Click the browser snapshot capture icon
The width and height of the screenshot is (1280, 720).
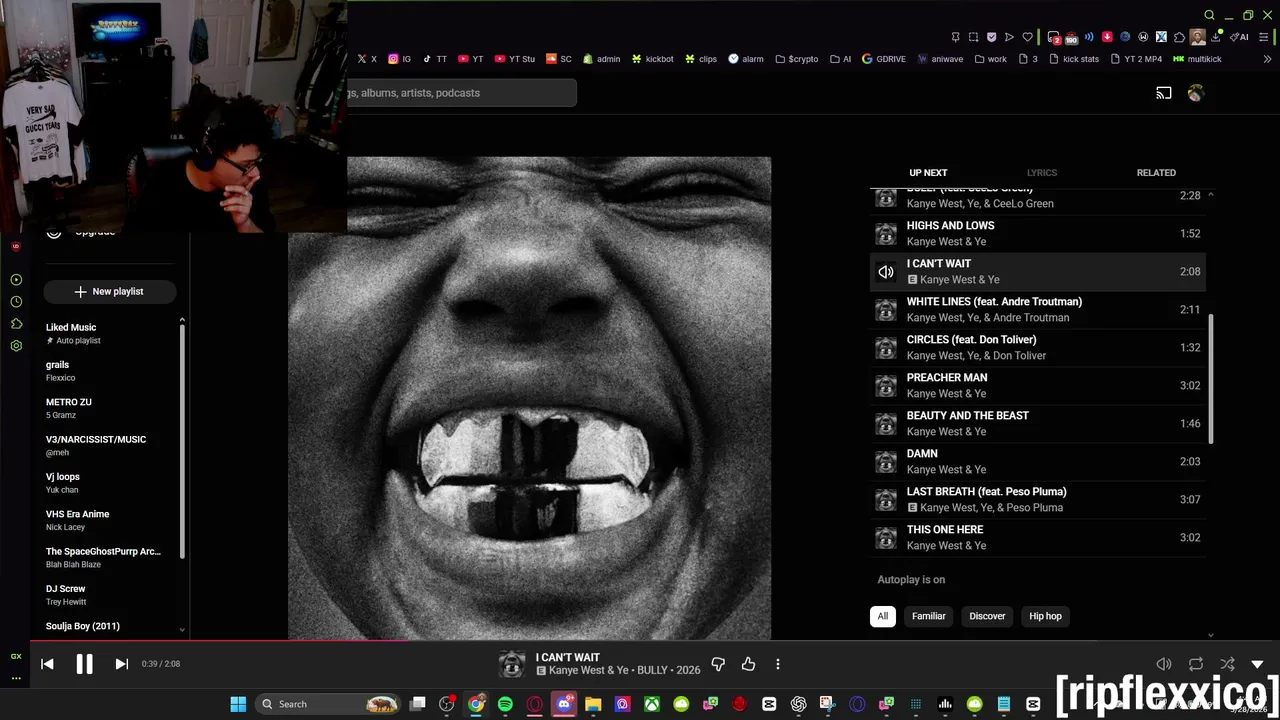click(x=973, y=37)
